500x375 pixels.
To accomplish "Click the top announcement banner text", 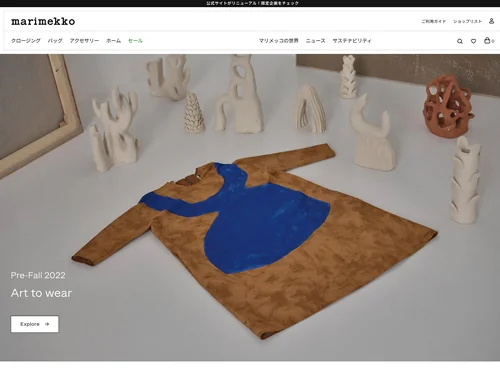I will click(252, 3).
